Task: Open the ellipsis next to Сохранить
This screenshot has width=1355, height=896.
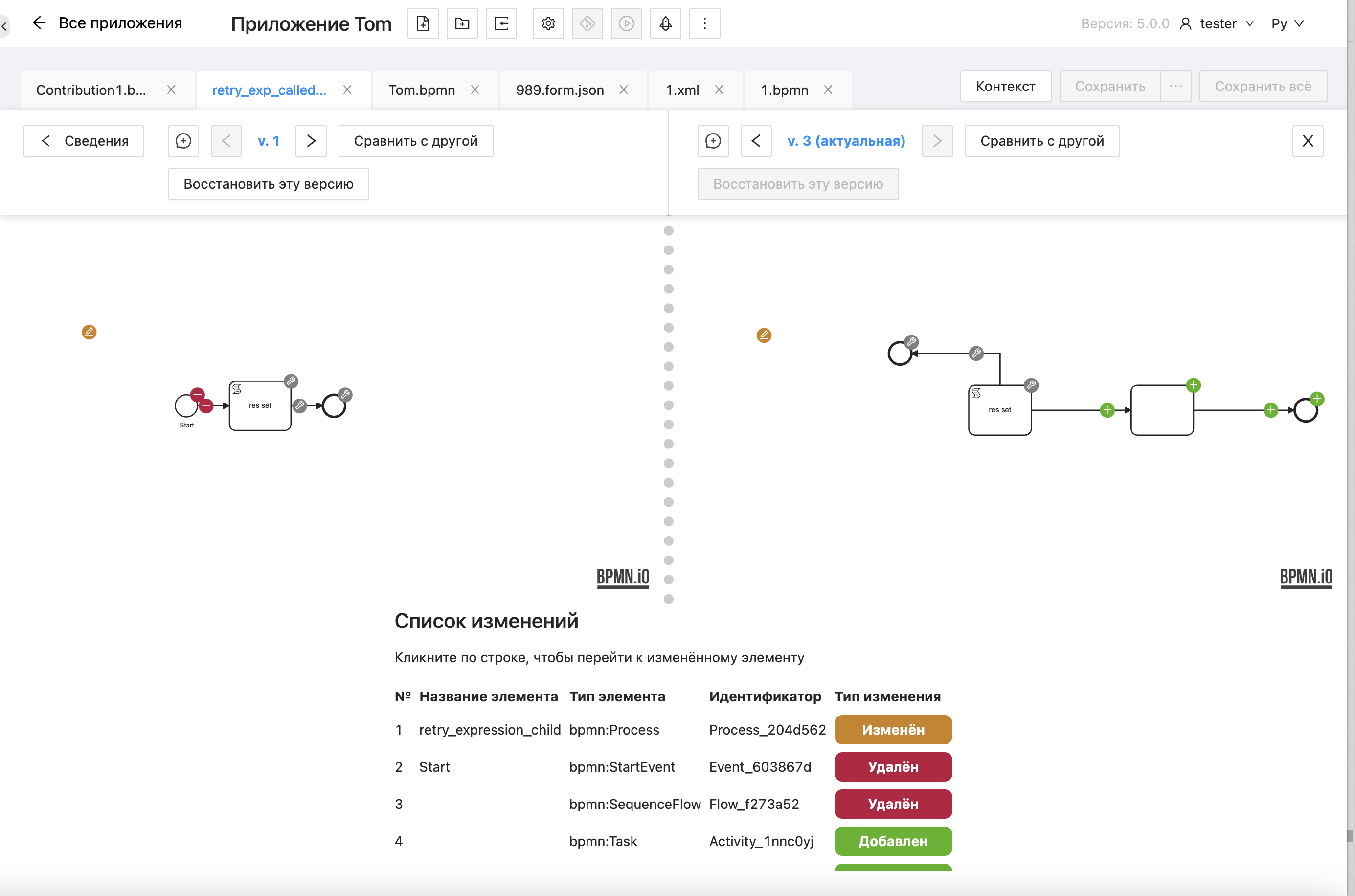Action: point(1175,86)
